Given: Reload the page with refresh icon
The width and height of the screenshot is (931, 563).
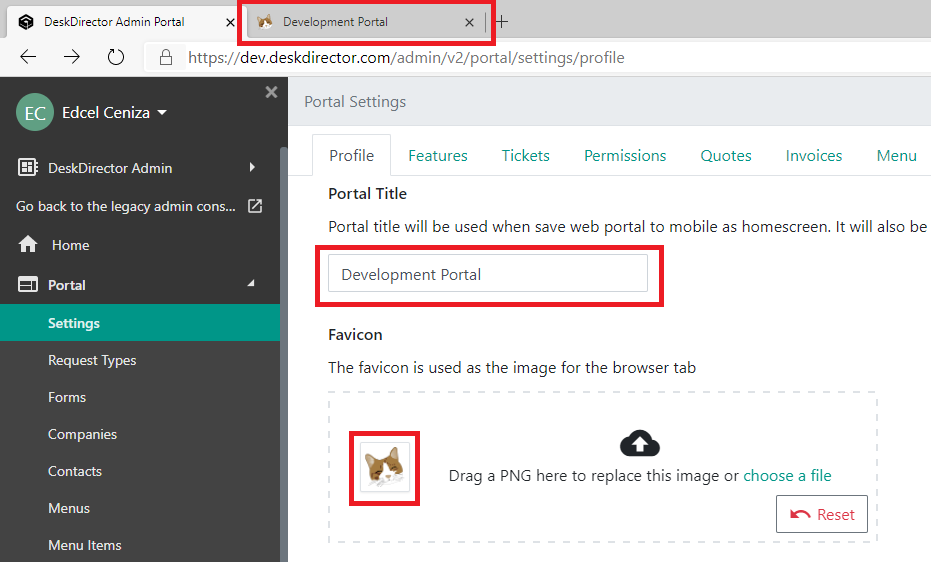Looking at the screenshot, I should point(116,57).
